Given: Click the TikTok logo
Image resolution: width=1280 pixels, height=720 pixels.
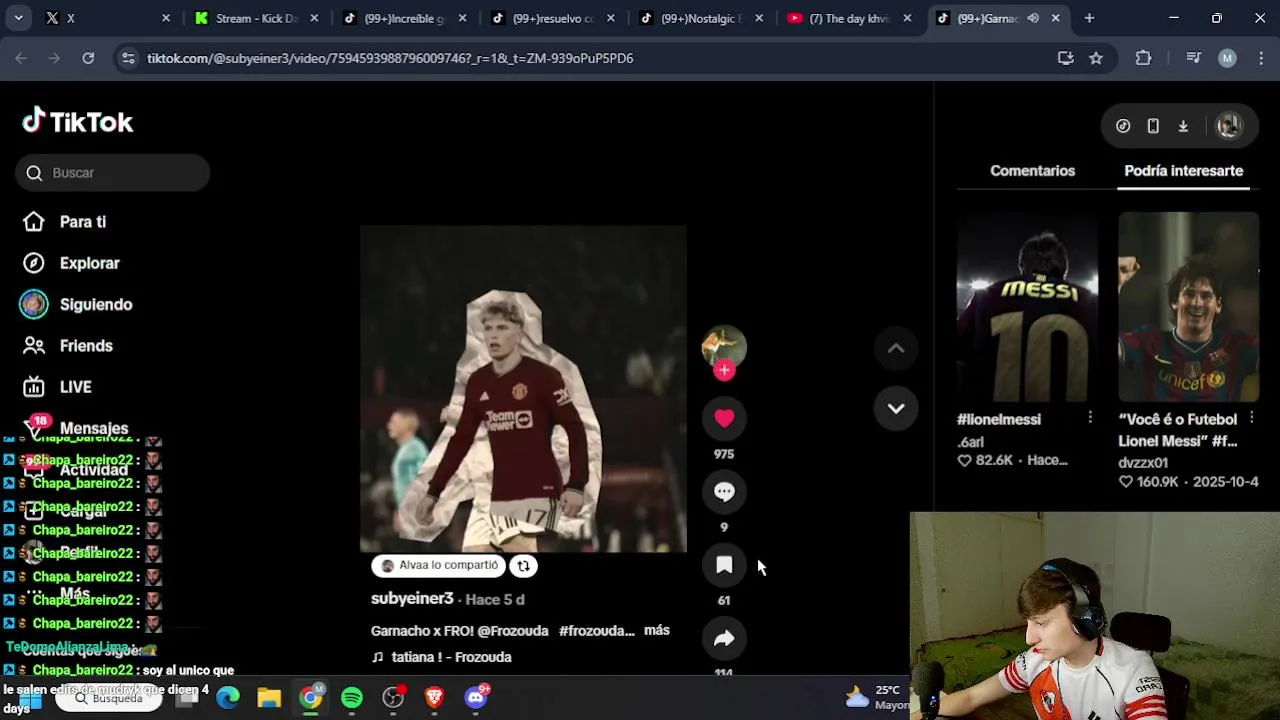Looking at the screenshot, I should pos(78,122).
